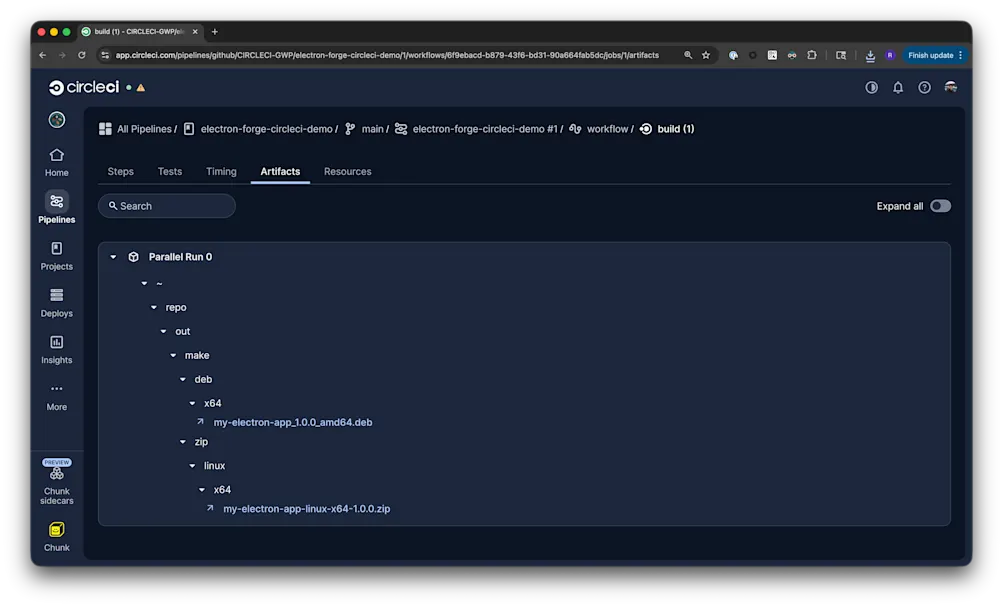The height and width of the screenshot is (607, 1003).
Task: Download my-electron-app-linux-x64-1.0.0.zip artifact
Action: [306, 509]
